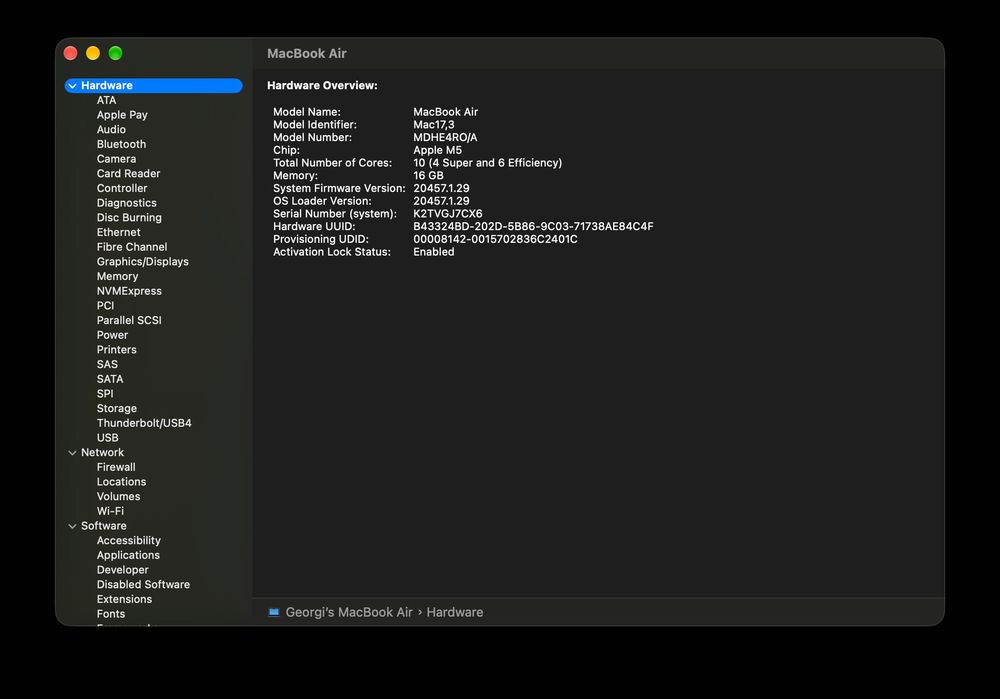1000x699 pixels.
Task: View Graphics/Displays information
Action: [x=143, y=261]
